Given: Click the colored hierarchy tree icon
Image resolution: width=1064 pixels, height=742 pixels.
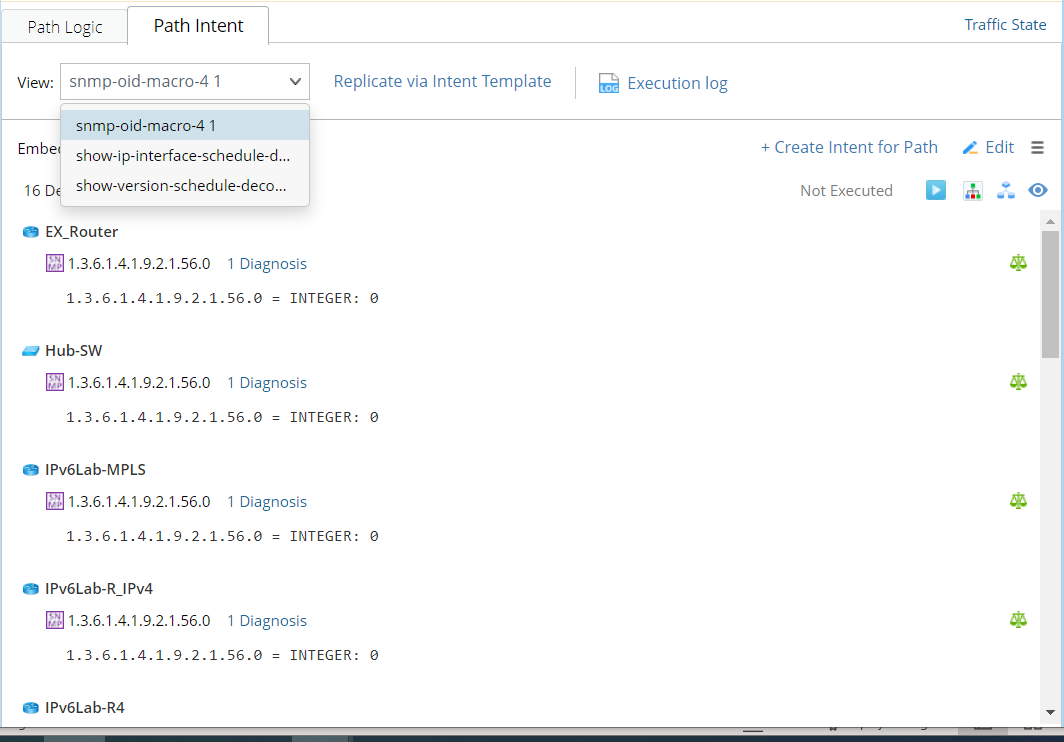Looking at the screenshot, I should point(972,191).
